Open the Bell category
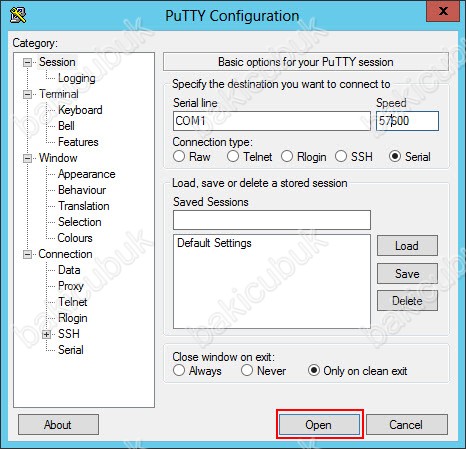Screen dimensions: 466x449 click(66, 126)
